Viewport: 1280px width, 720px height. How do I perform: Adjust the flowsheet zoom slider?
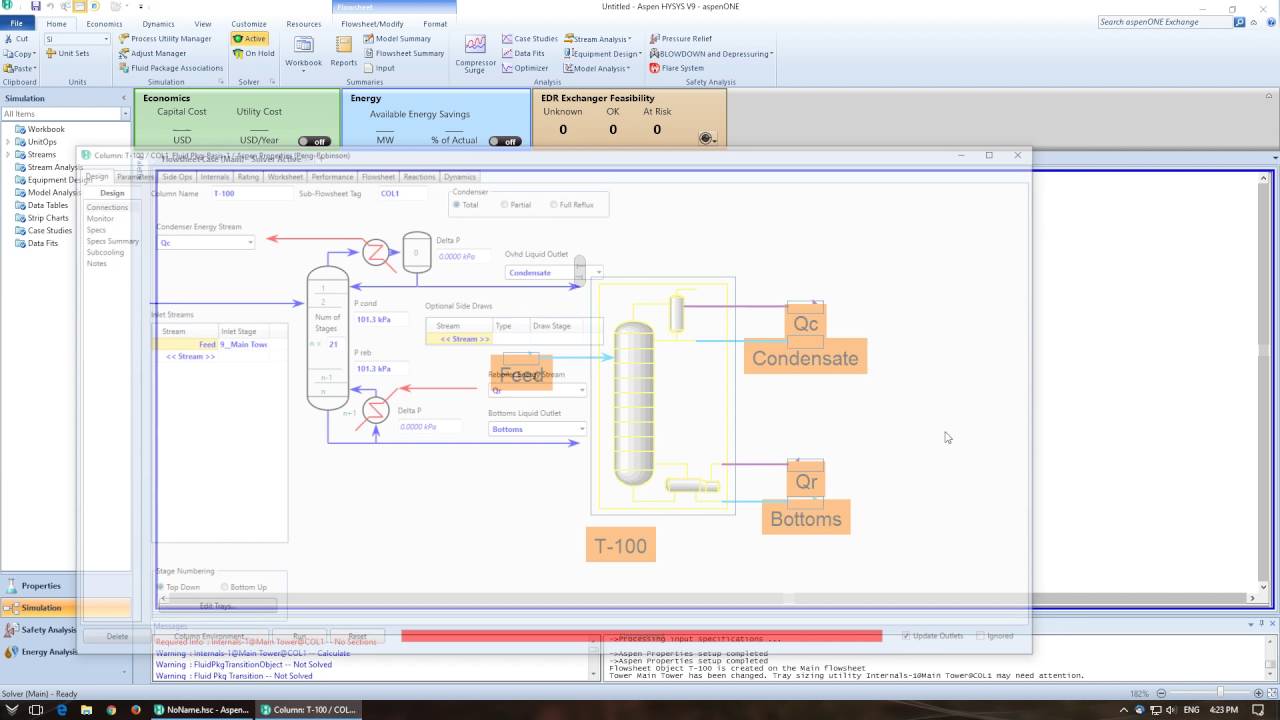tap(1220, 692)
